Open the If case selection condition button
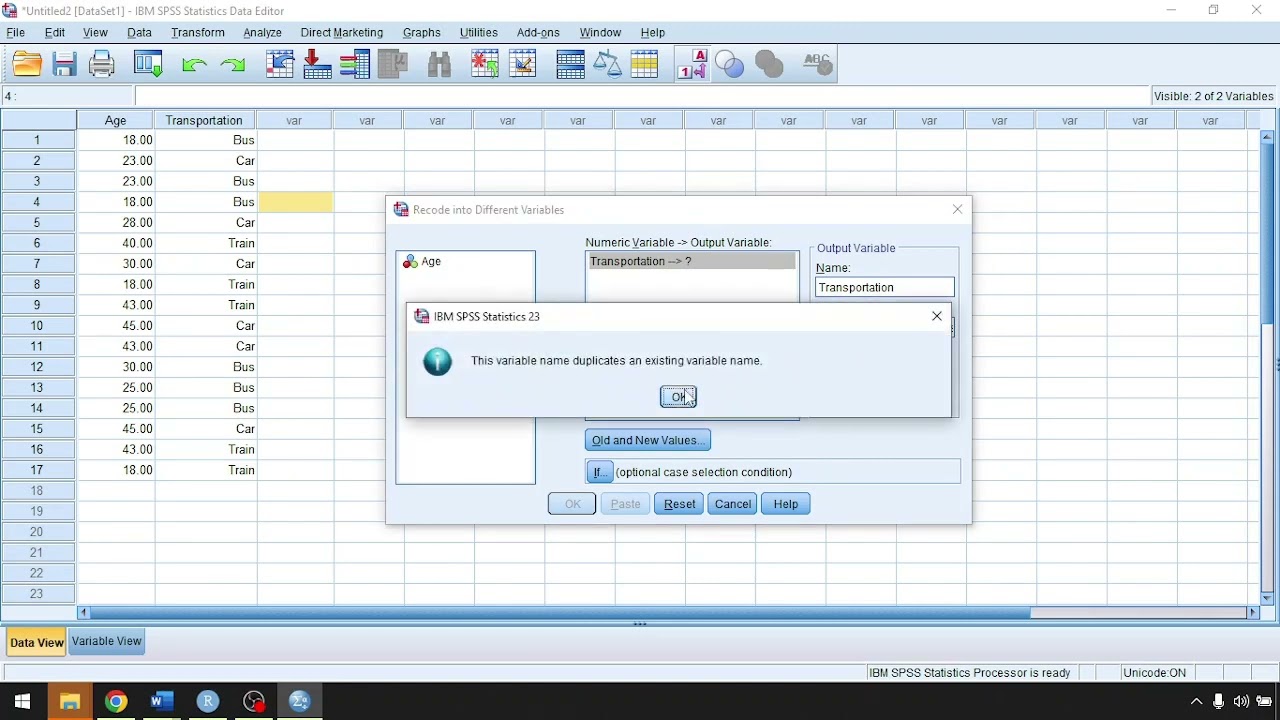 [x=599, y=472]
